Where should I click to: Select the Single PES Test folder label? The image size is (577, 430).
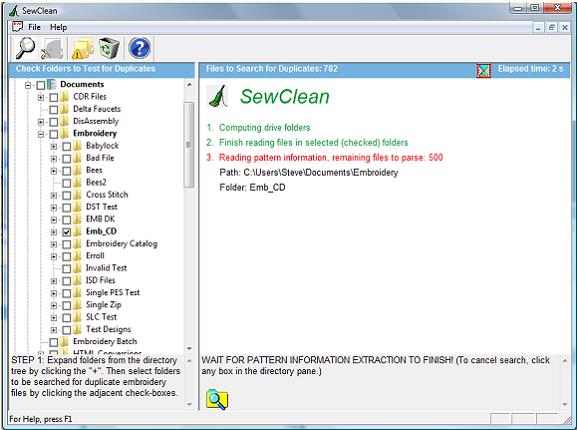pyautogui.click(x=113, y=292)
